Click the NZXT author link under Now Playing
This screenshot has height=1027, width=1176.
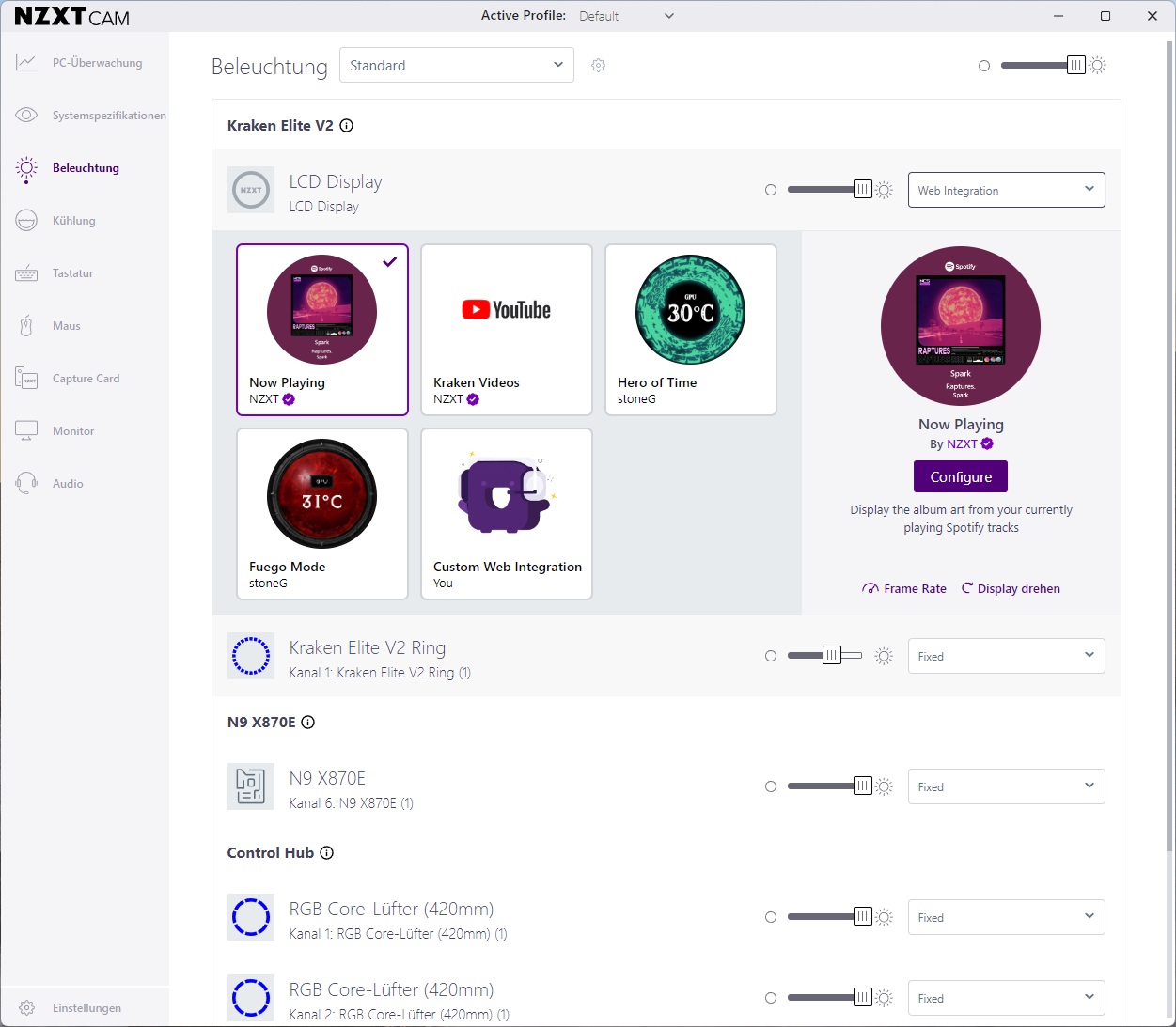[x=962, y=444]
